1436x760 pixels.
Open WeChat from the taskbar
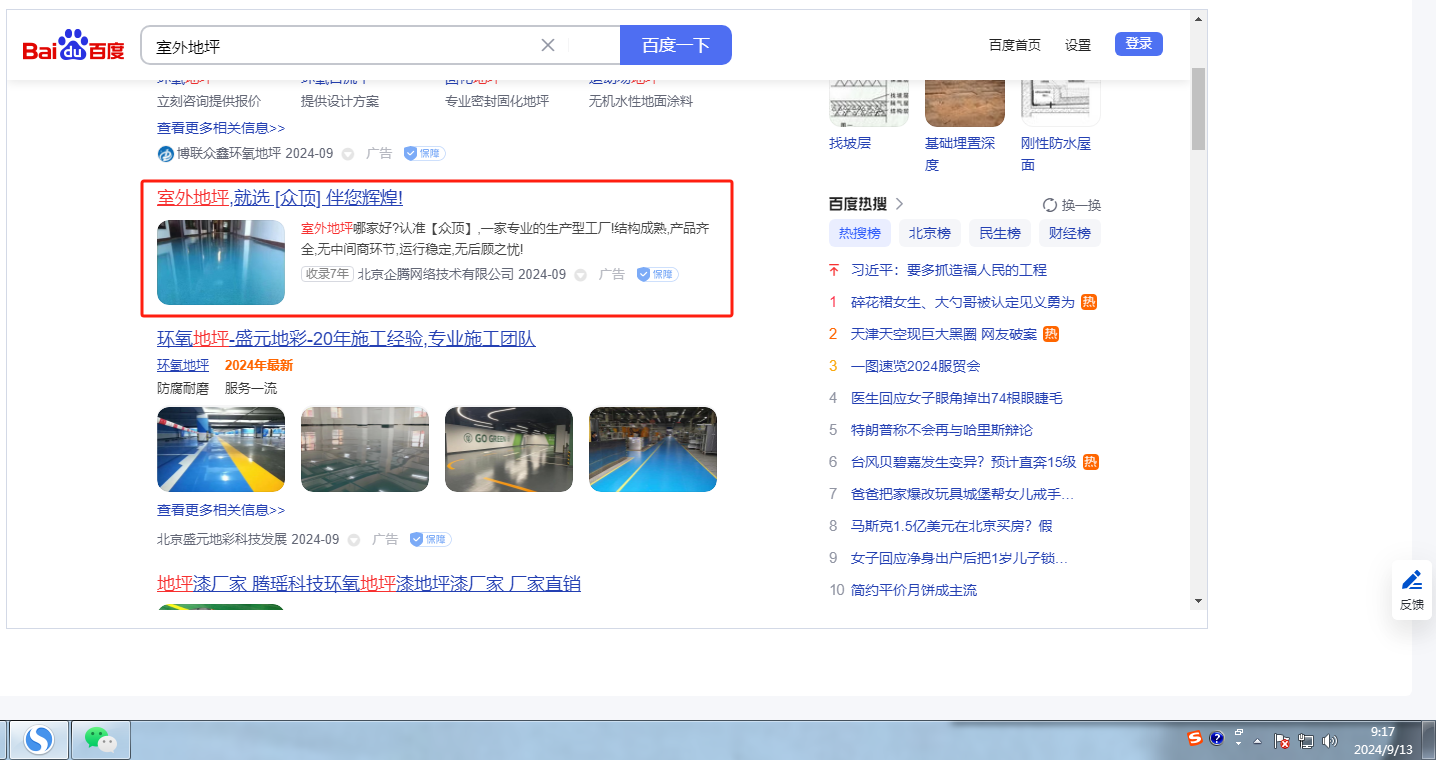pos(101,740)
